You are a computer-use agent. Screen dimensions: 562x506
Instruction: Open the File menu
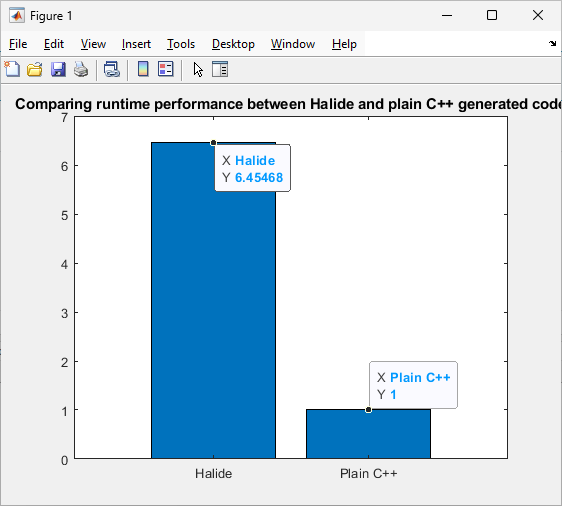(18, 44)
